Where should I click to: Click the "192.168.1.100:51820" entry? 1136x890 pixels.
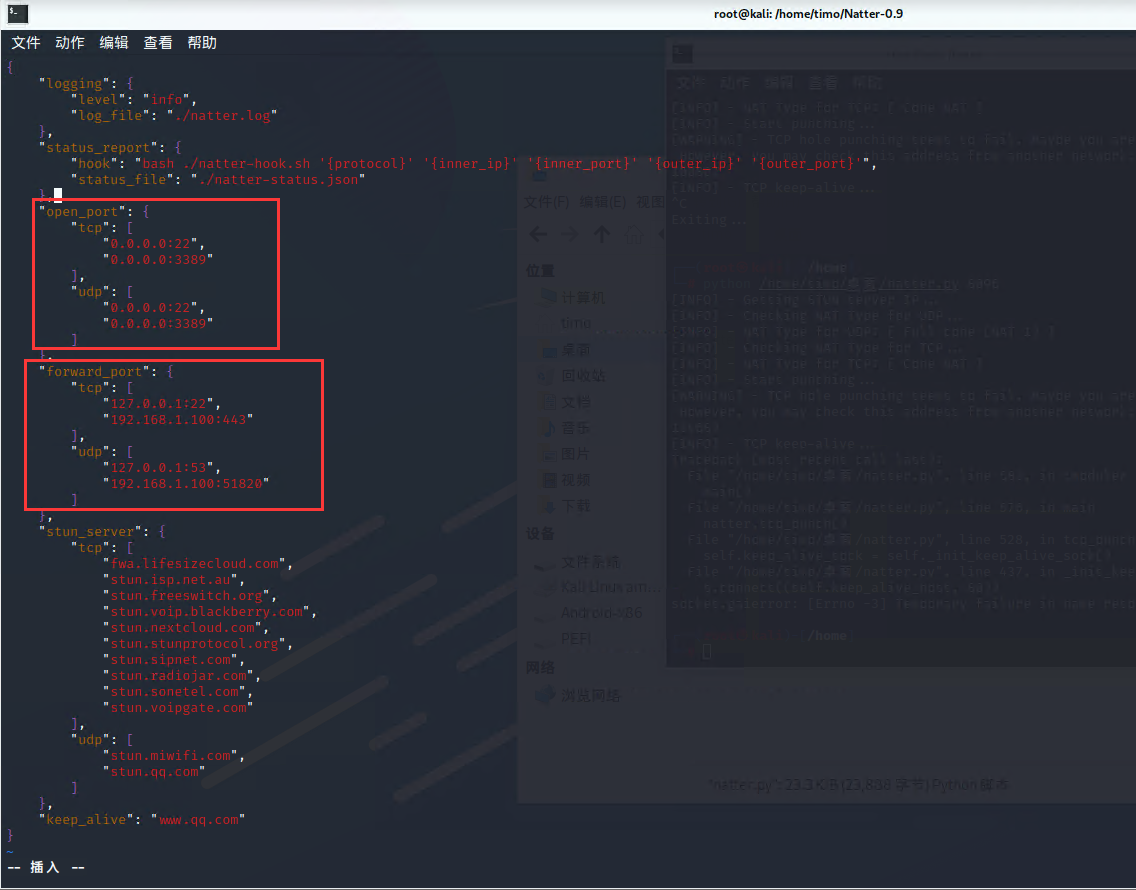pyautogui.click(x=186, y=483)
